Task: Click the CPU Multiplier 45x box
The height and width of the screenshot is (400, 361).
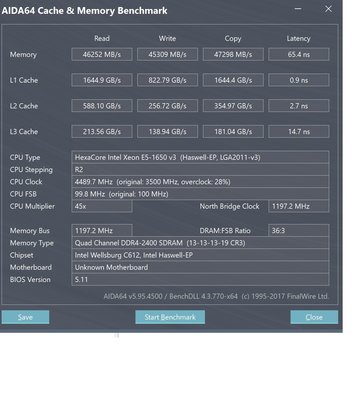Action: click(102, 206)
